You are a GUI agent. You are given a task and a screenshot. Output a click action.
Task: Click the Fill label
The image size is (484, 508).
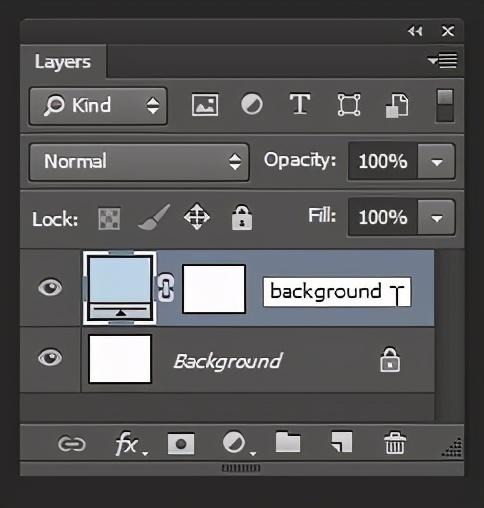point(322,215)
